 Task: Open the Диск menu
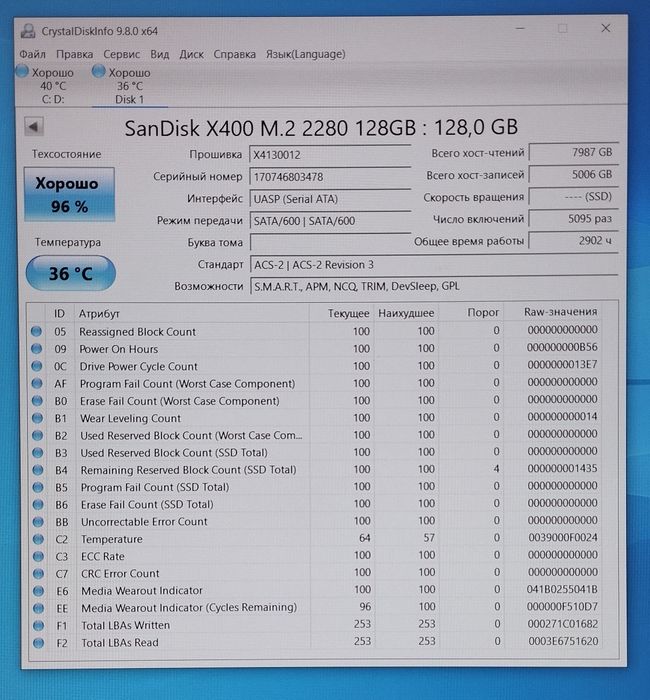coord(191,54)
